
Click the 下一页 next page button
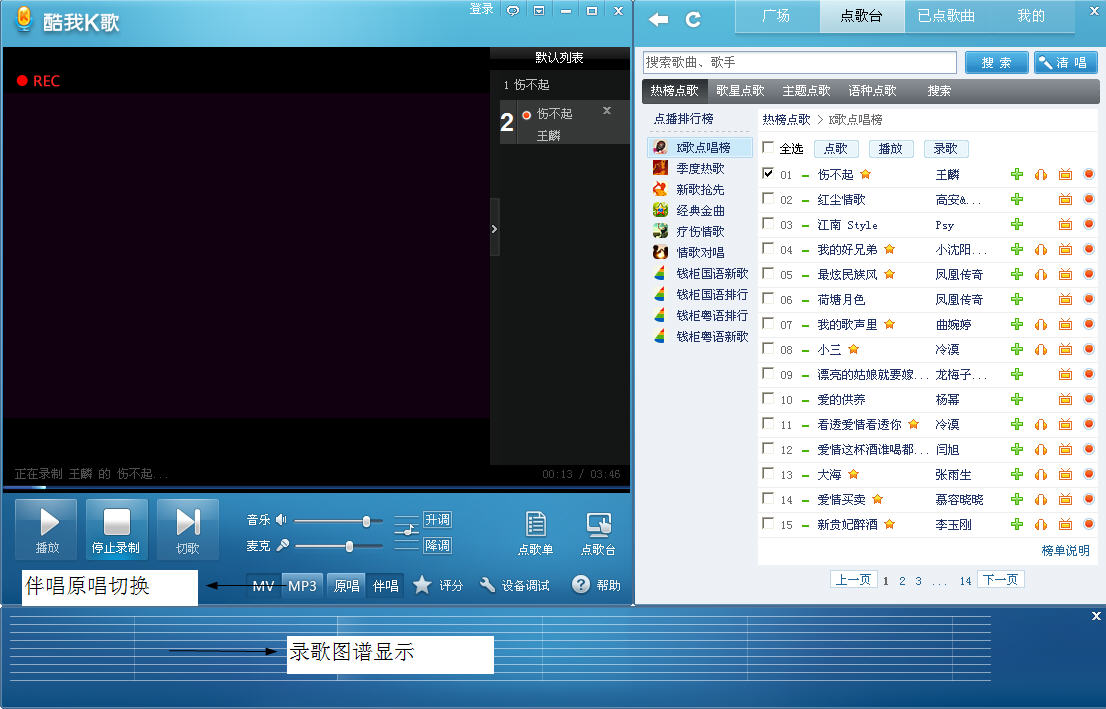1001,580
